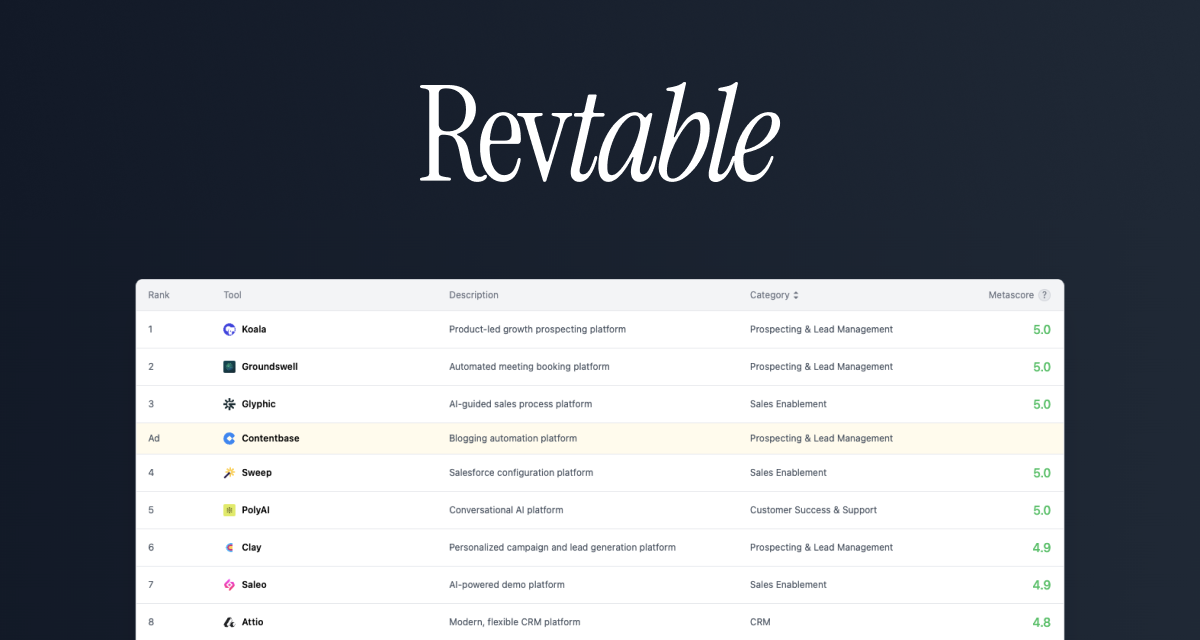The height and width of the screenshot is (640, 1200).
Task: Select the PolyAI logo icon
Action: [x=228, y=510]
